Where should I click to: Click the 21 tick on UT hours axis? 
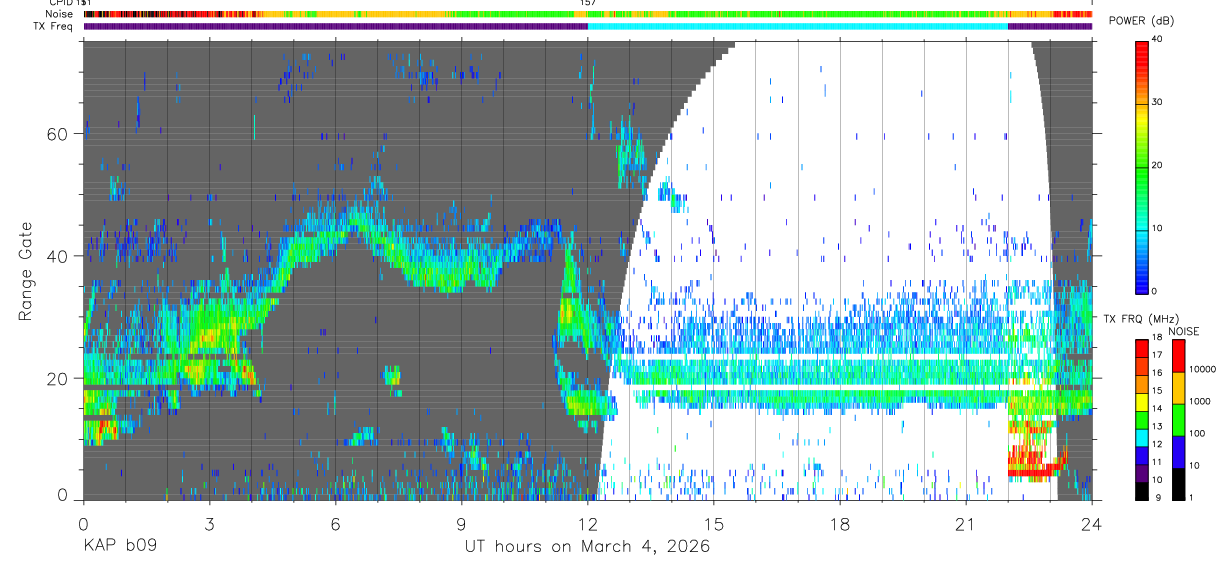click(x=966, y=523)
